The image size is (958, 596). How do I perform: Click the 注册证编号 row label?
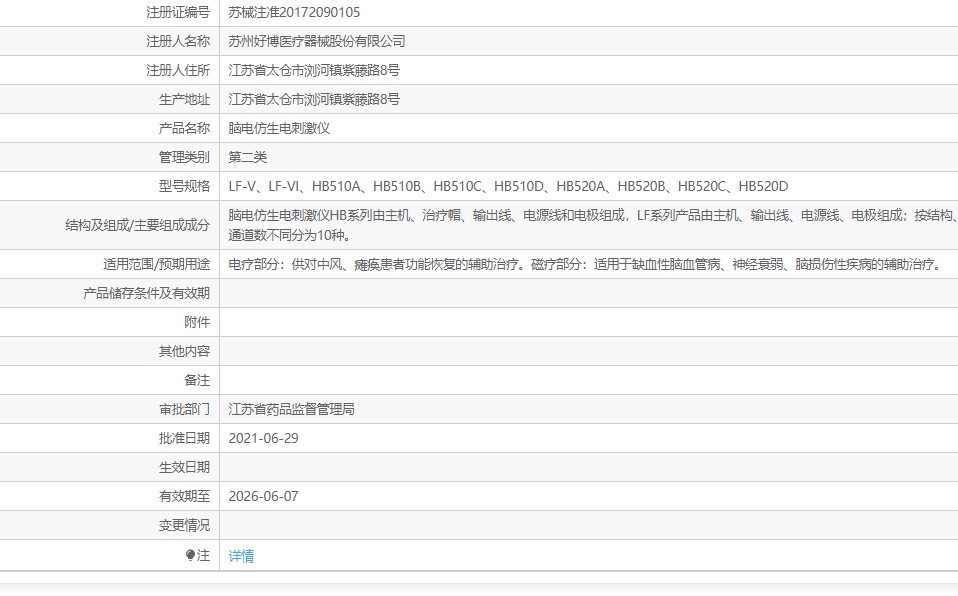[177, 13]
